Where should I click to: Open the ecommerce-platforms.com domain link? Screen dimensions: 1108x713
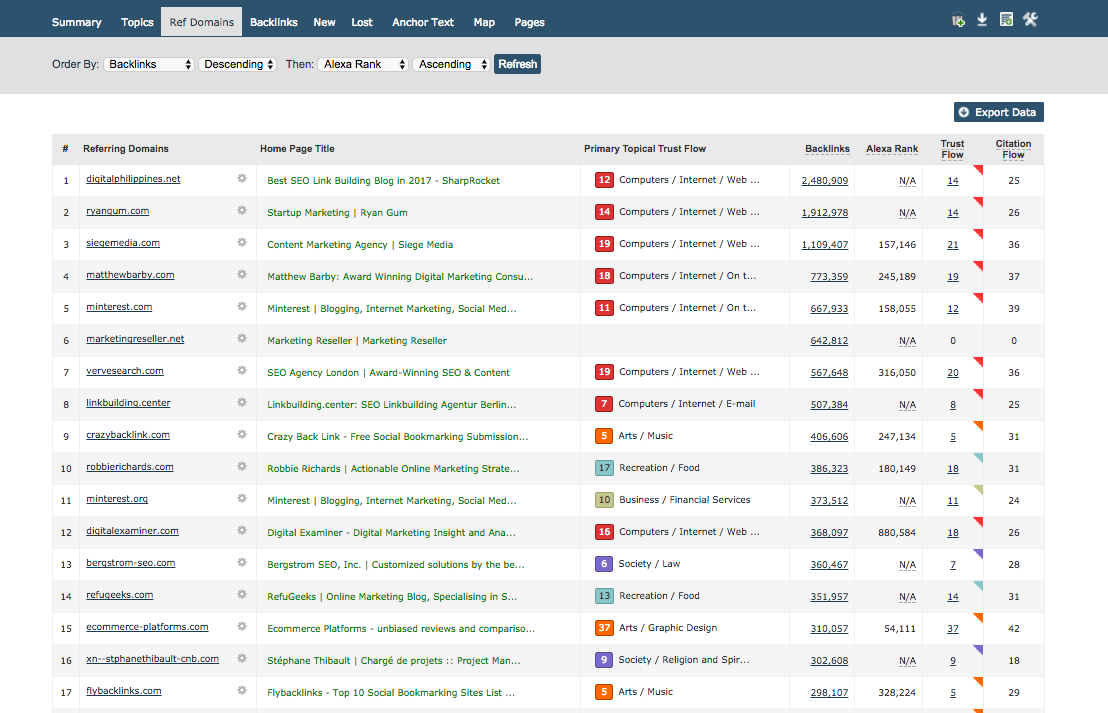[147, 627]
